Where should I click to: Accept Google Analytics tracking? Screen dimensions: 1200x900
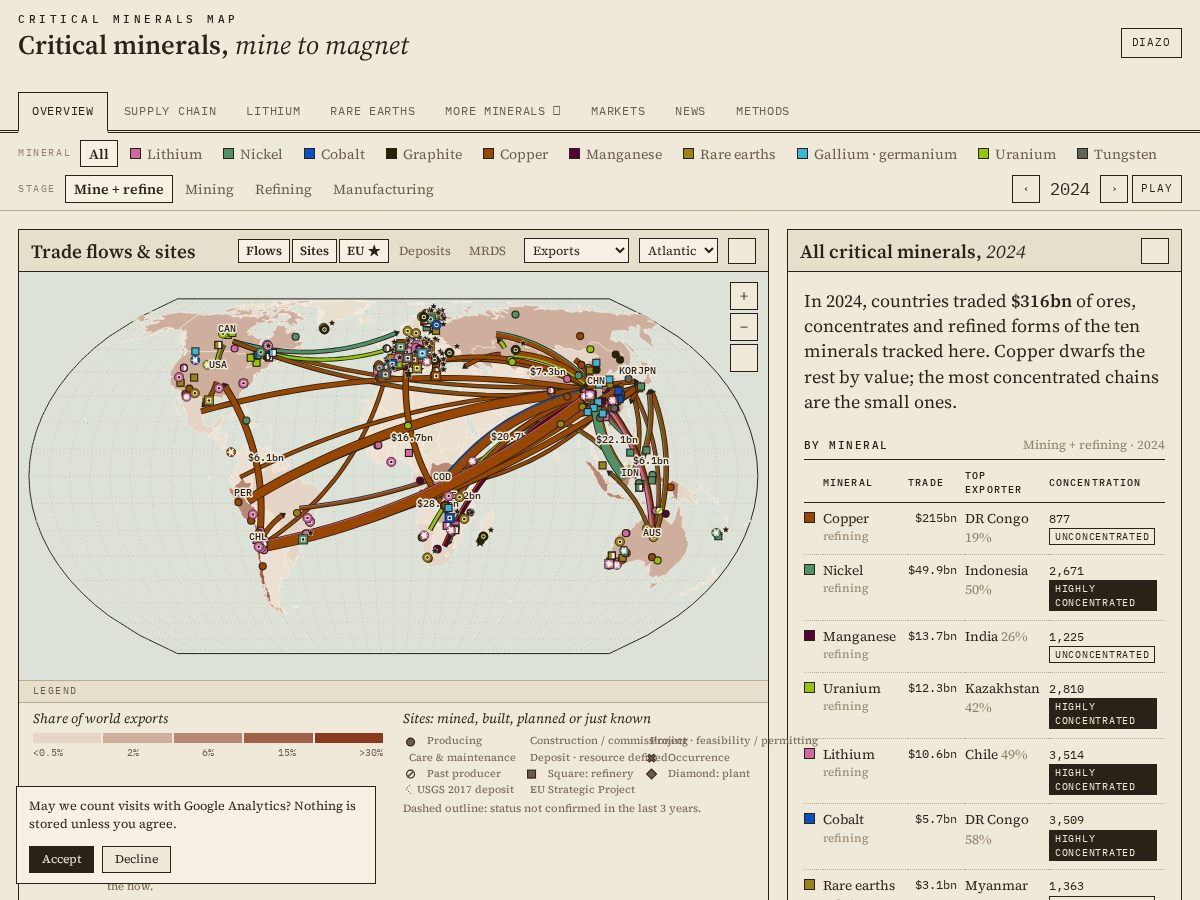pyautogui.click(x=61, y=859)
